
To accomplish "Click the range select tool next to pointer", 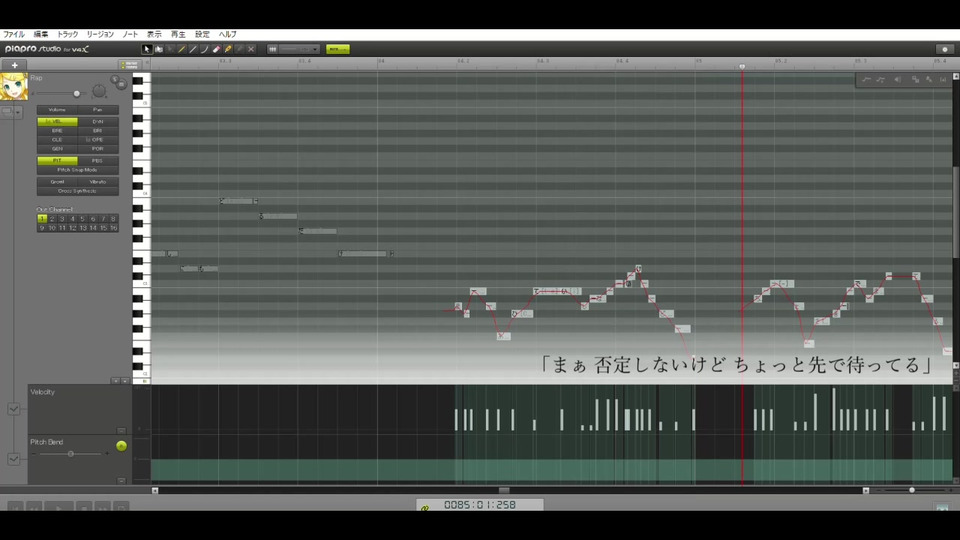I will (159, 49).
